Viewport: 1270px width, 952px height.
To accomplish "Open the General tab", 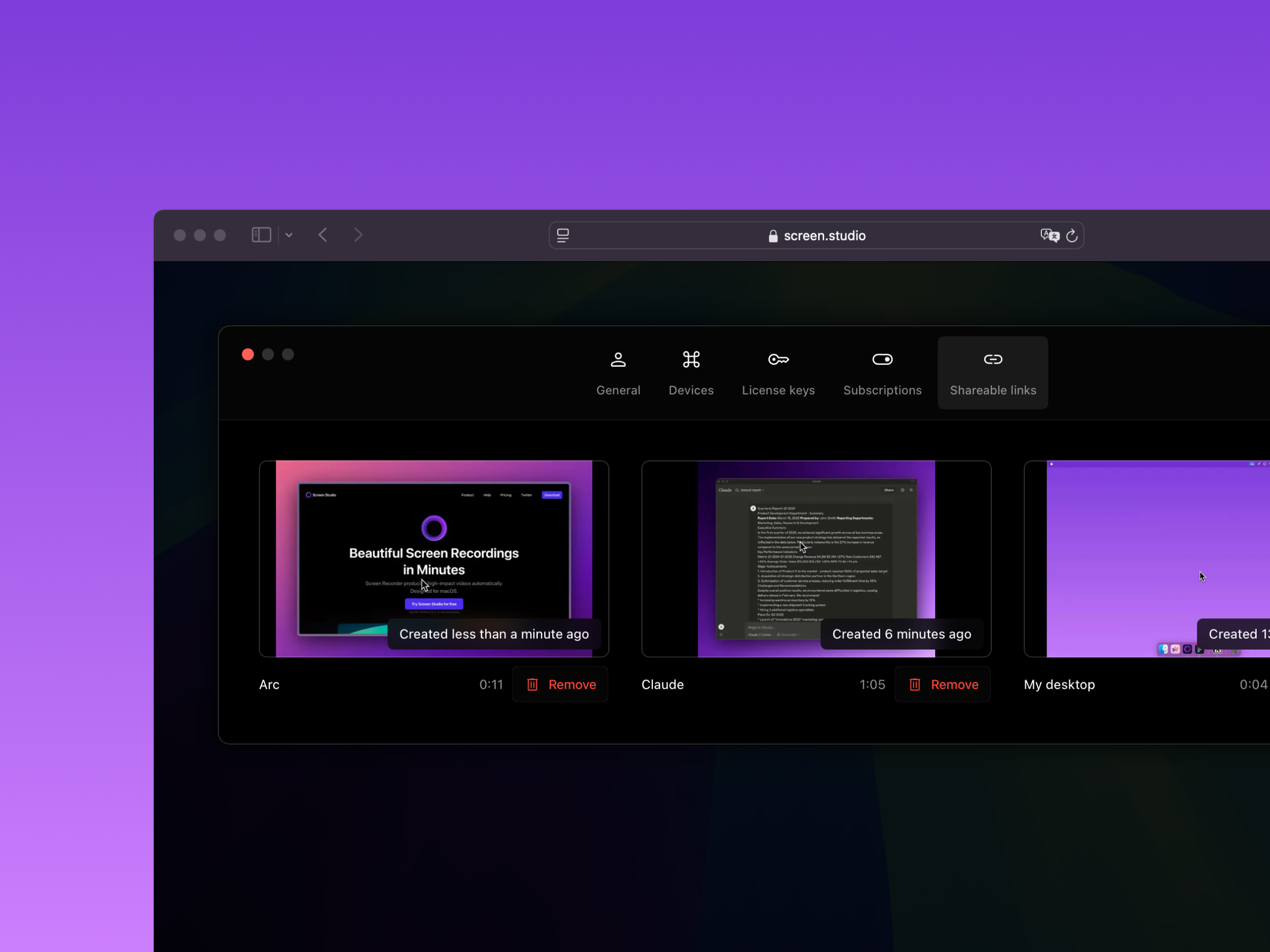I will (618, 373).
